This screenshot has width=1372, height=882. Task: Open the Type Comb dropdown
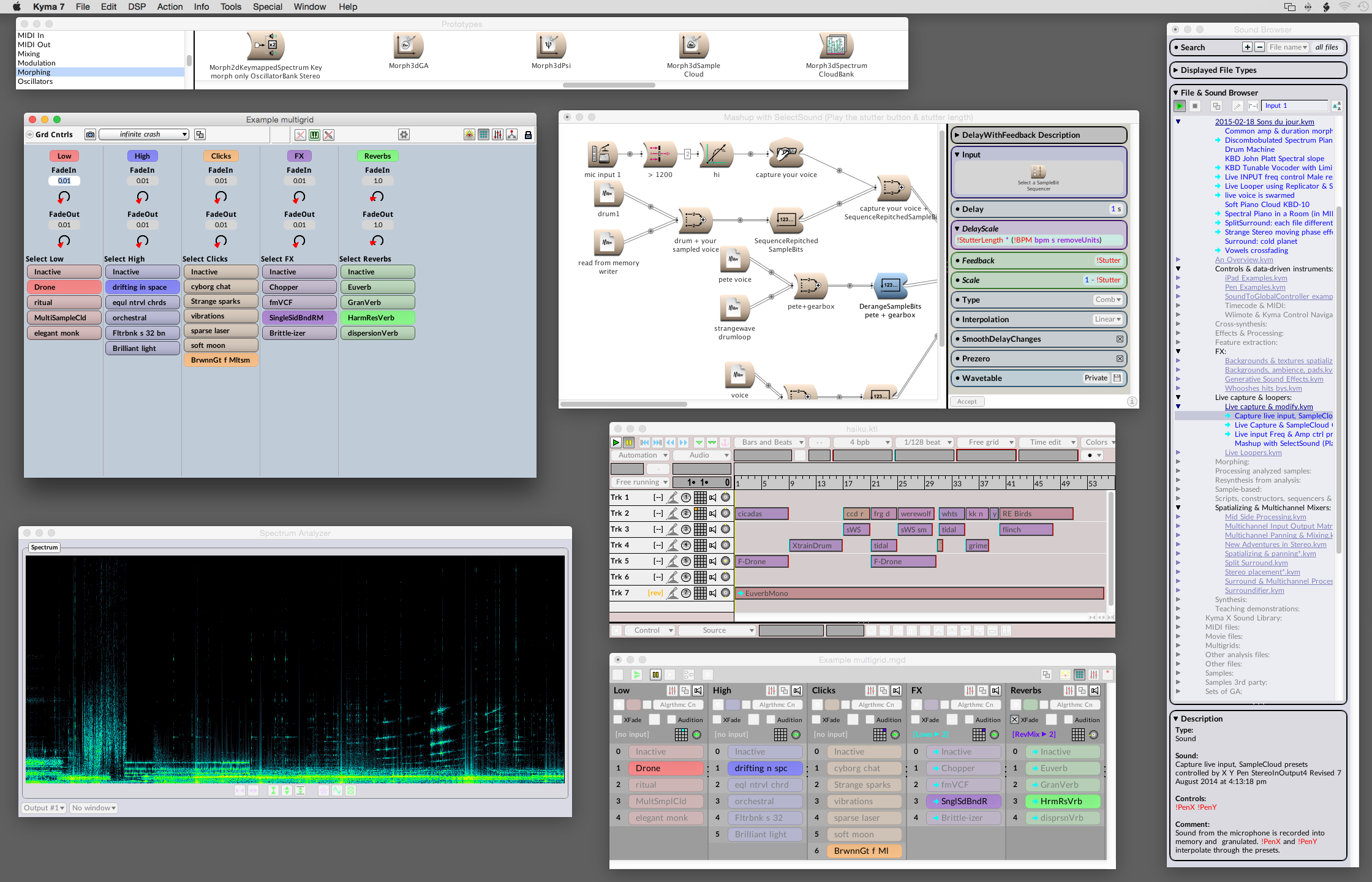[x=1108, y=300]
